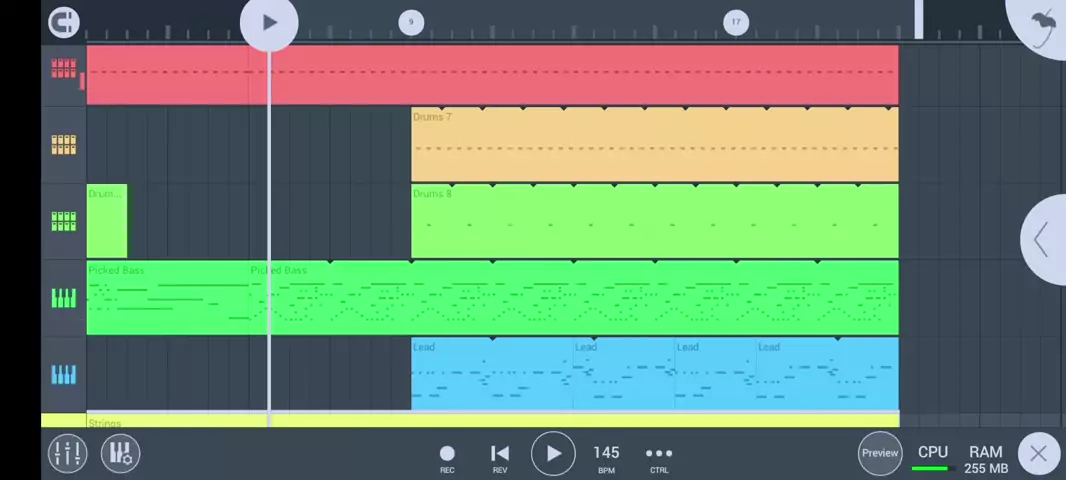Select the light green drum track icon
This screenshot has height=480, width=1066.
pyautogui.click(x=63, y=221)
